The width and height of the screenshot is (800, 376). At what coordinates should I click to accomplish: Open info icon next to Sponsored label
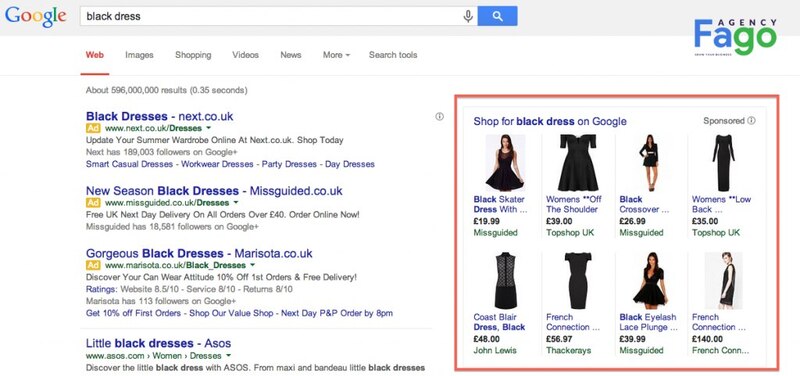(751, 121)
